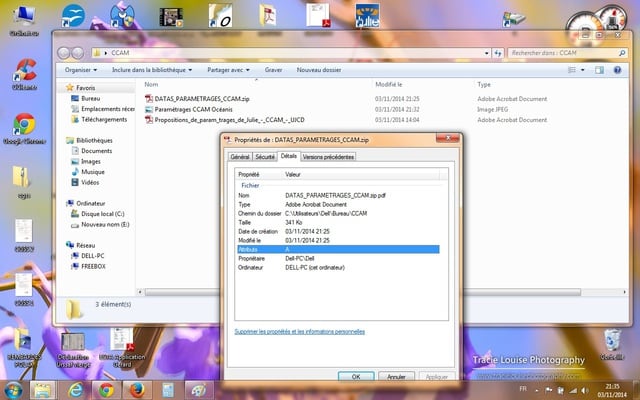Image resolution: width=640 pixels, height=400 pixels.
Task: Expand the Partager avec dropdown
Action: pyautogui.click(x=230, y=71)
